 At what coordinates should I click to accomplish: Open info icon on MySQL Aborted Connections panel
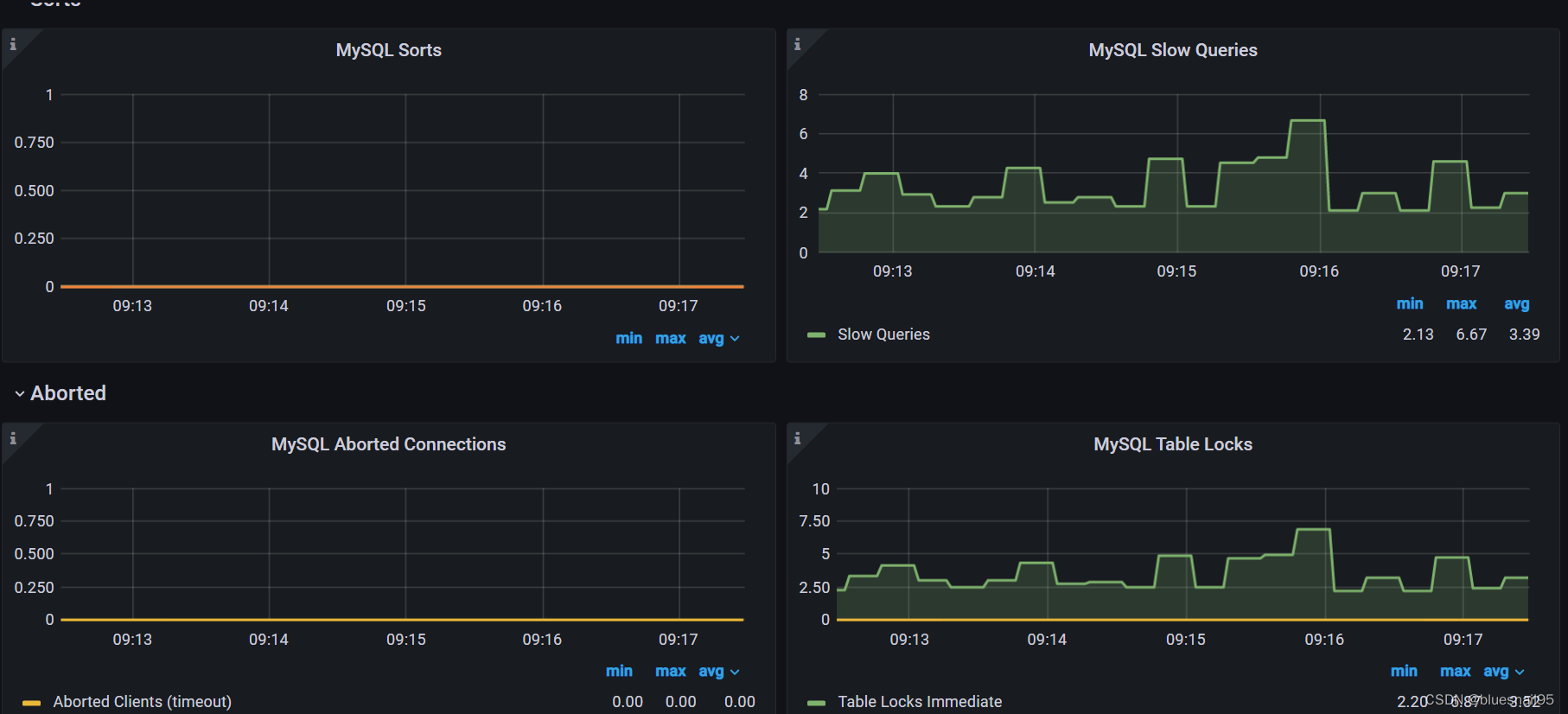[13, 438]
